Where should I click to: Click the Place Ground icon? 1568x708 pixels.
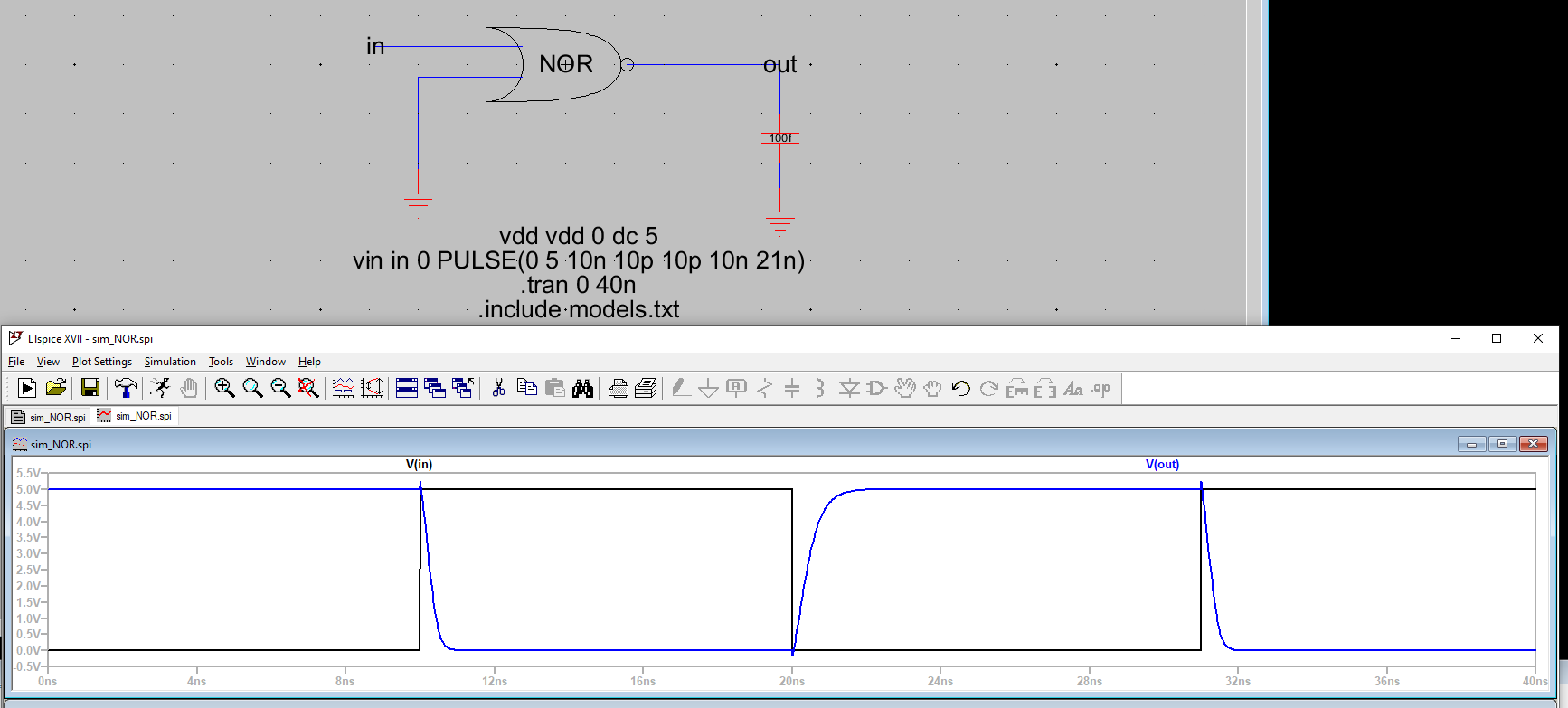point(709,388)
